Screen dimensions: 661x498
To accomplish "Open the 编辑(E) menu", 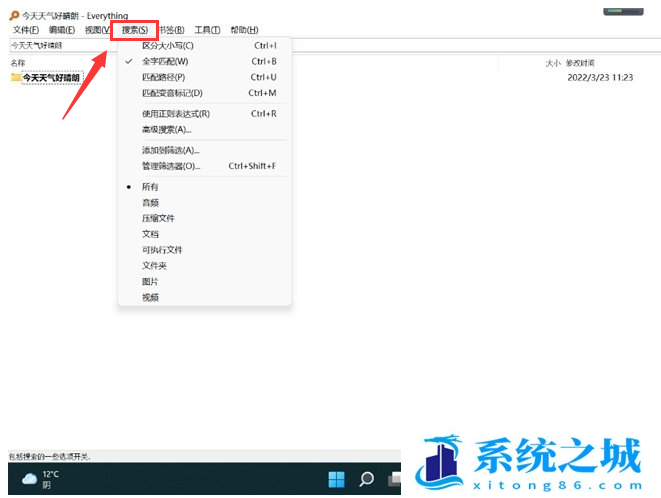I will 62,30.
